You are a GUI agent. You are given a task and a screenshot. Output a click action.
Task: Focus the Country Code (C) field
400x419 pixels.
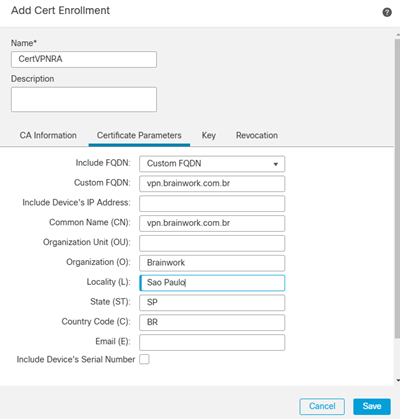212,323
